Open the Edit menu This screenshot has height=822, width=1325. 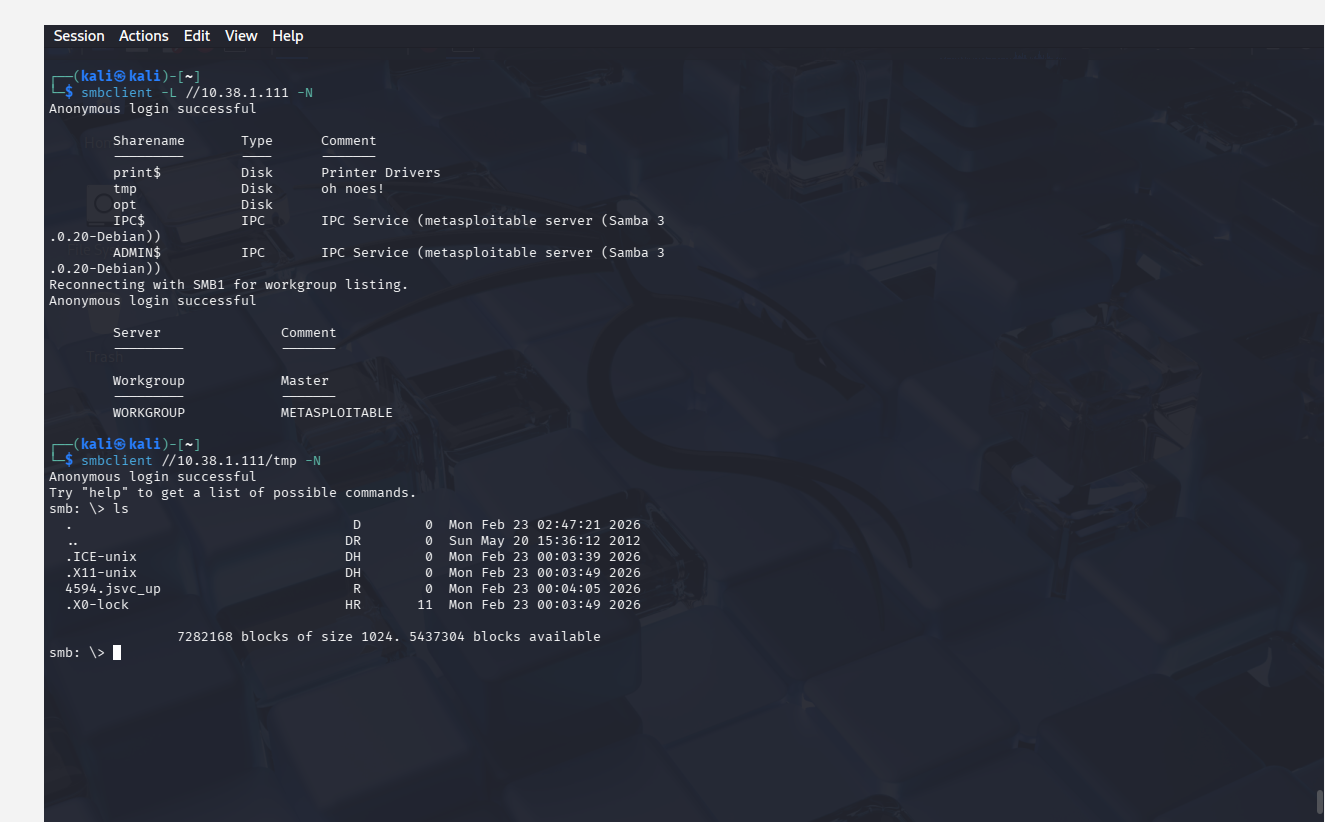pyautogui.click(x=197, y=36)
